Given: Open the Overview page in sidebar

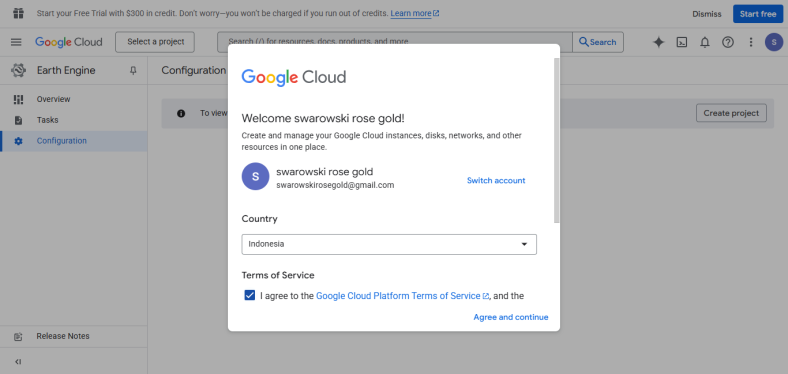Looking at the screenshot, I should click(73, 100).
